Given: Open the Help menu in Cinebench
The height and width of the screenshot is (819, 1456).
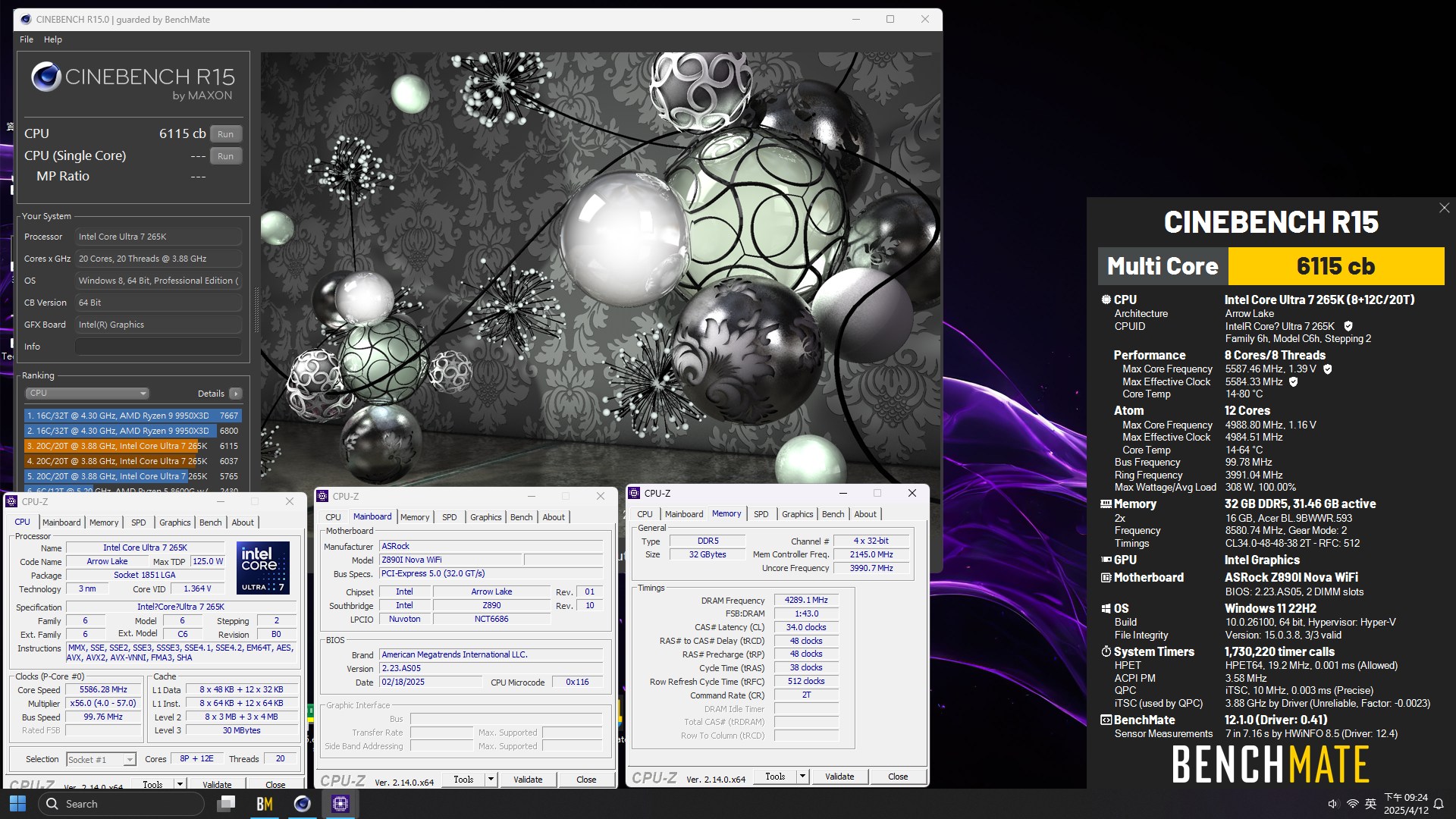Looking at the screenshot, I should pyautogui.click(x=53, y=39).
